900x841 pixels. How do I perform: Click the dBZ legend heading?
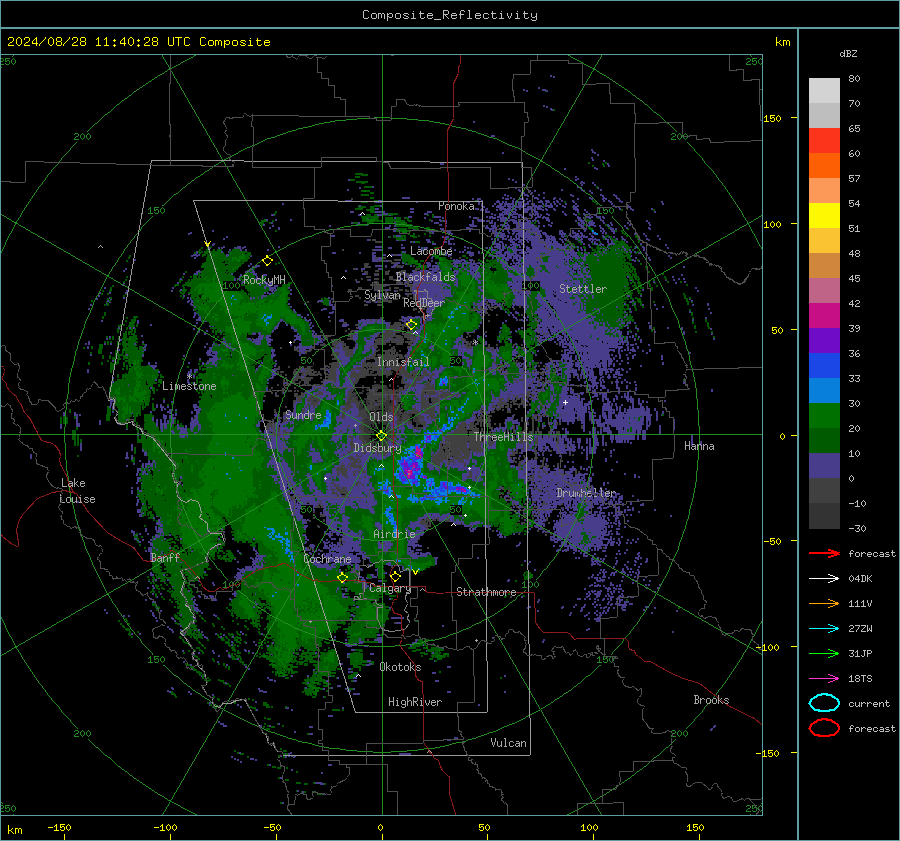848,54
